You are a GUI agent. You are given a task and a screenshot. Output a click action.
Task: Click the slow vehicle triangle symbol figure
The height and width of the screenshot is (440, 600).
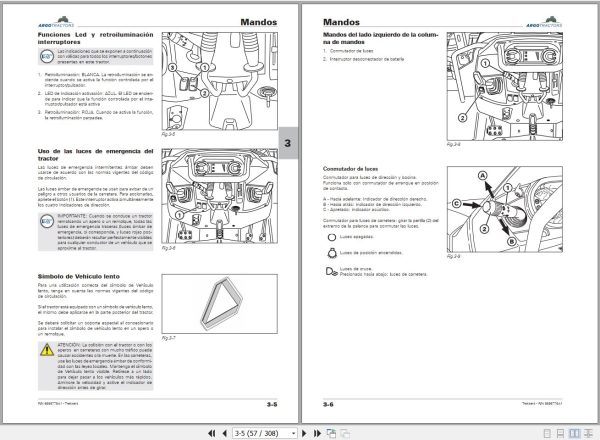(x=220, y=304)
